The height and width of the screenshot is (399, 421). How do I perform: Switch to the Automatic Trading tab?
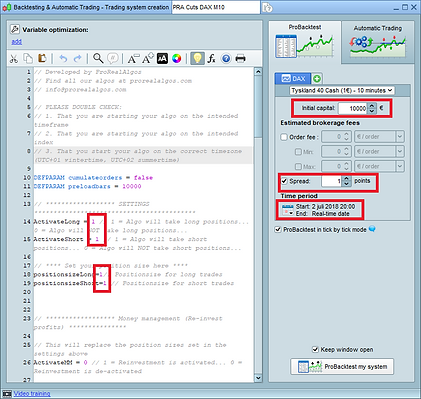[x=378, y=41]
